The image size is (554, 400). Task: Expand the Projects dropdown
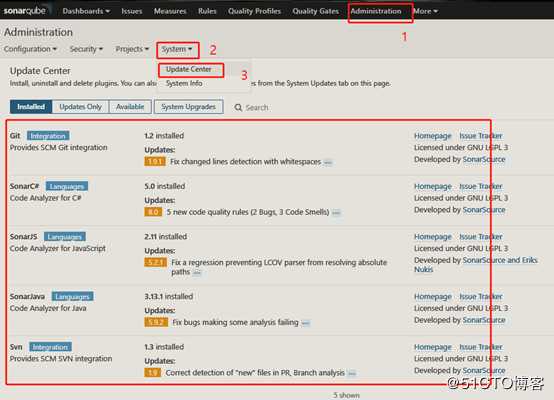point(132,49)
